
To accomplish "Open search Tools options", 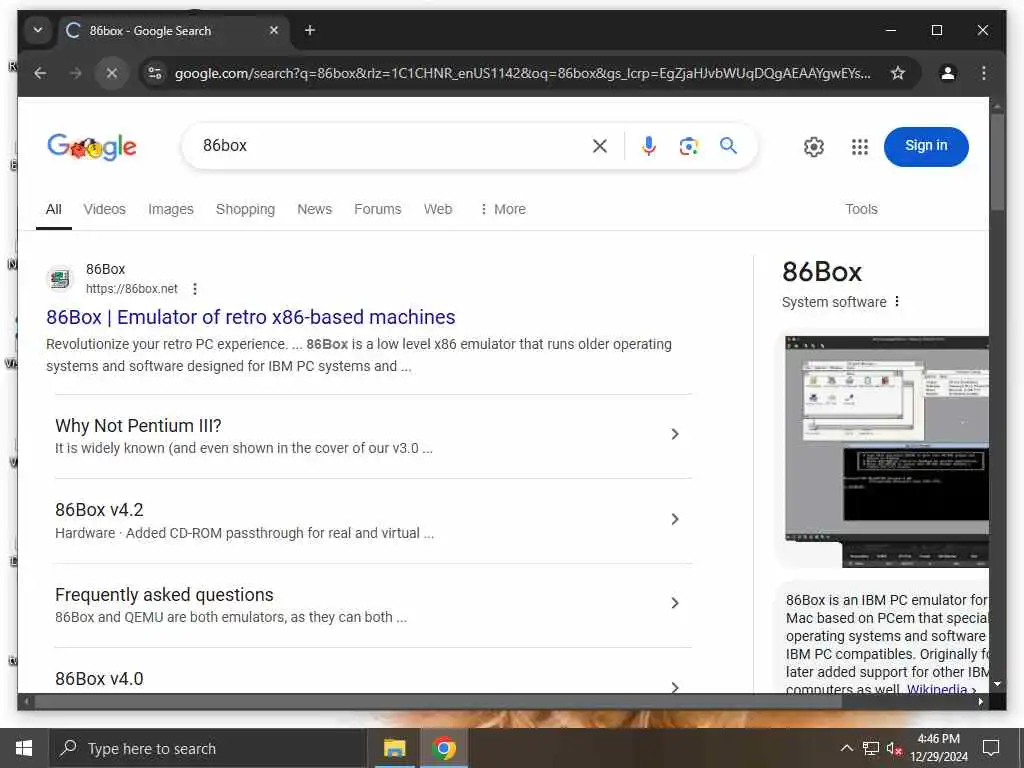I will click(861, 209).
